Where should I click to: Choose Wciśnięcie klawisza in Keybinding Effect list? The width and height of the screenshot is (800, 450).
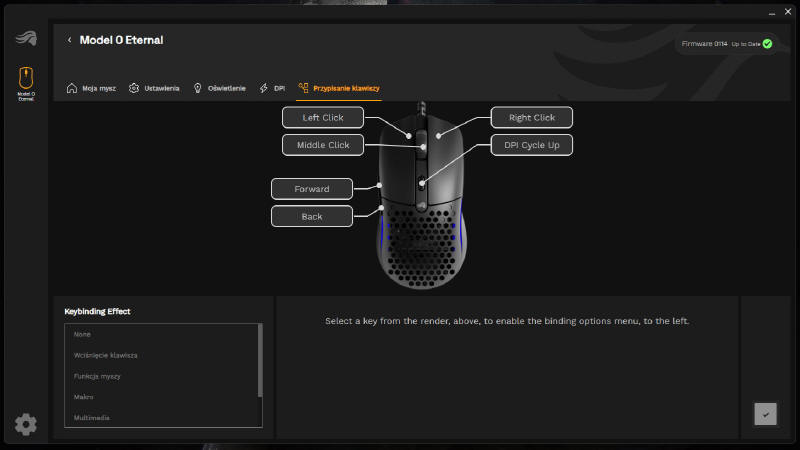pyautogui.click(x=106, y=355)
